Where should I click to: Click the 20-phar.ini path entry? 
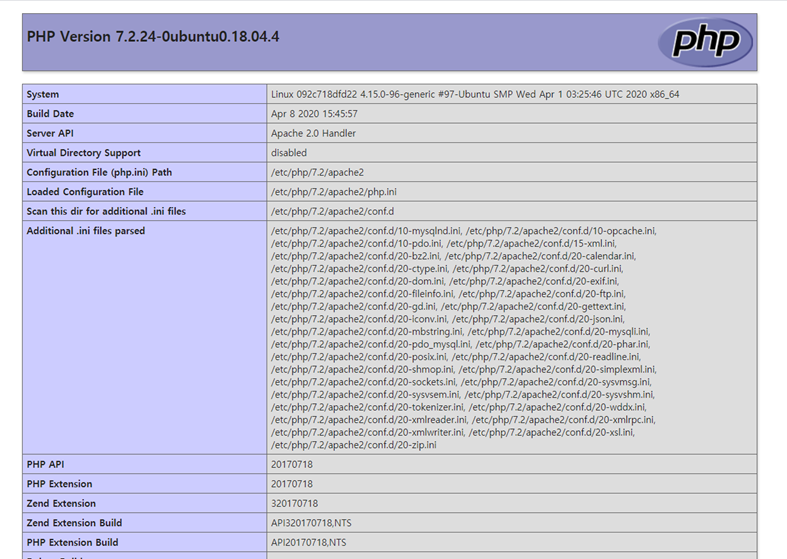[x=563, y=344]
